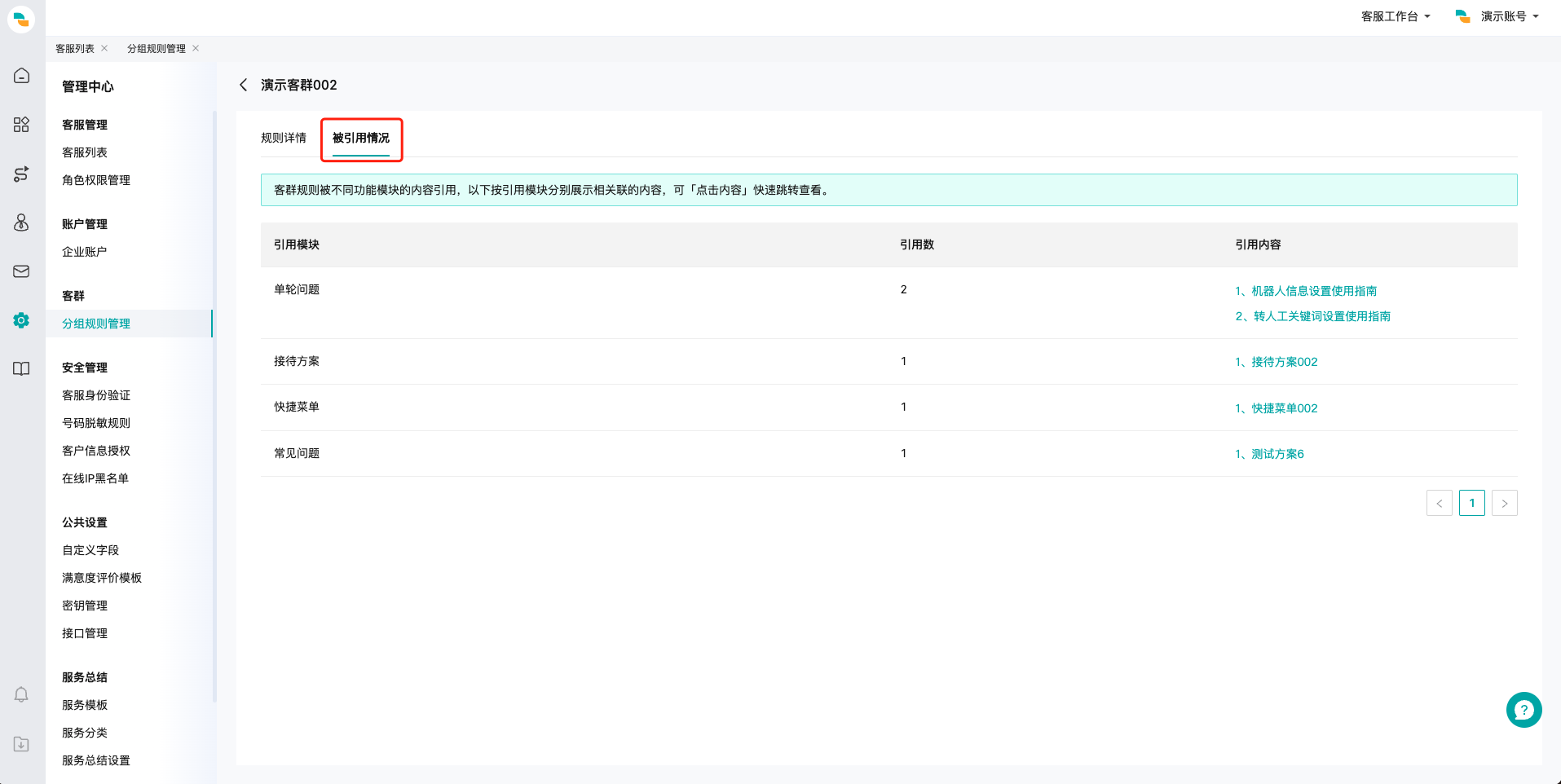
Task: Click the app logo icon
Action: coord(21,19)
